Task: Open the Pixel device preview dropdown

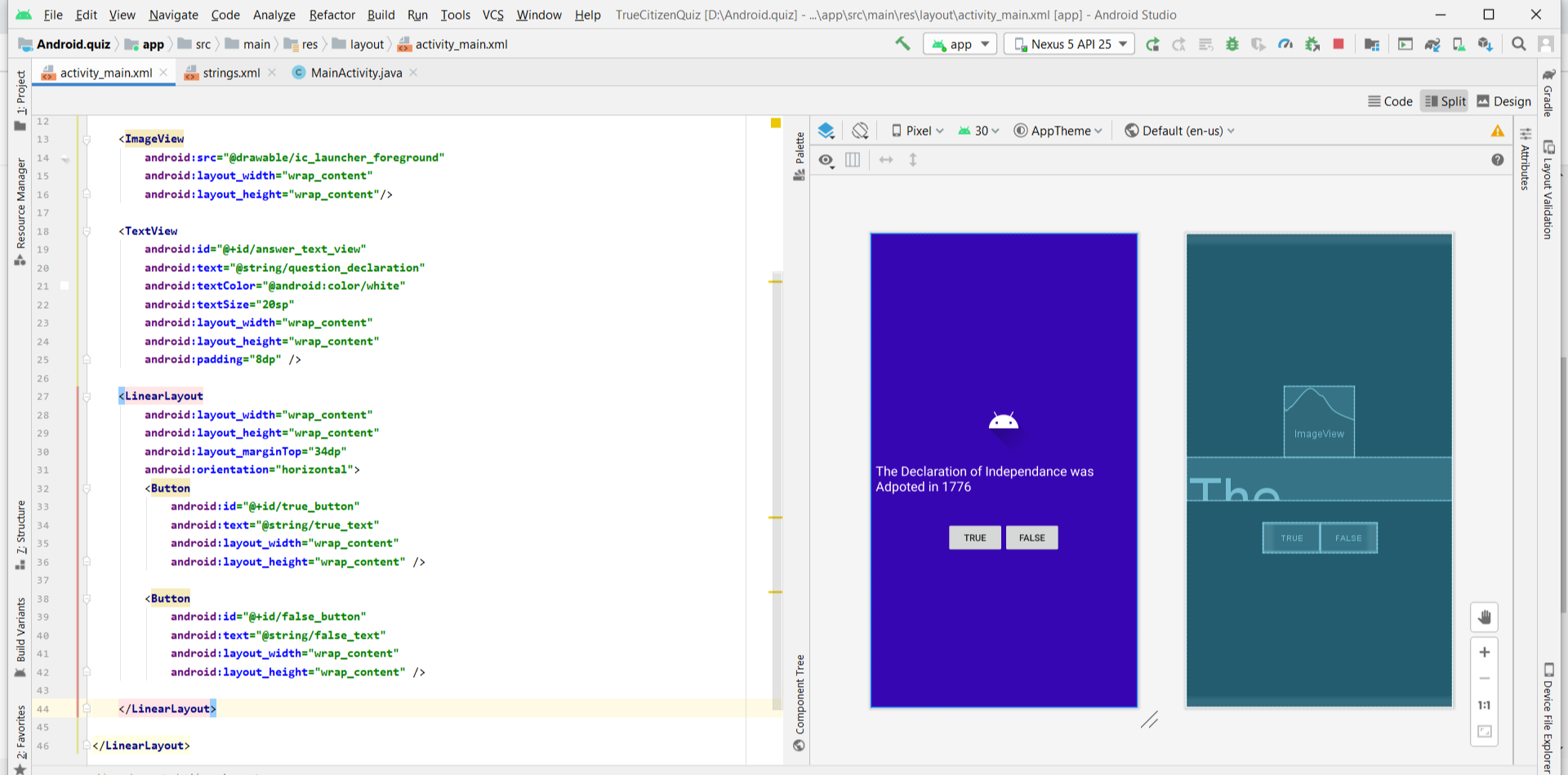Action: [x=917, y=131]
